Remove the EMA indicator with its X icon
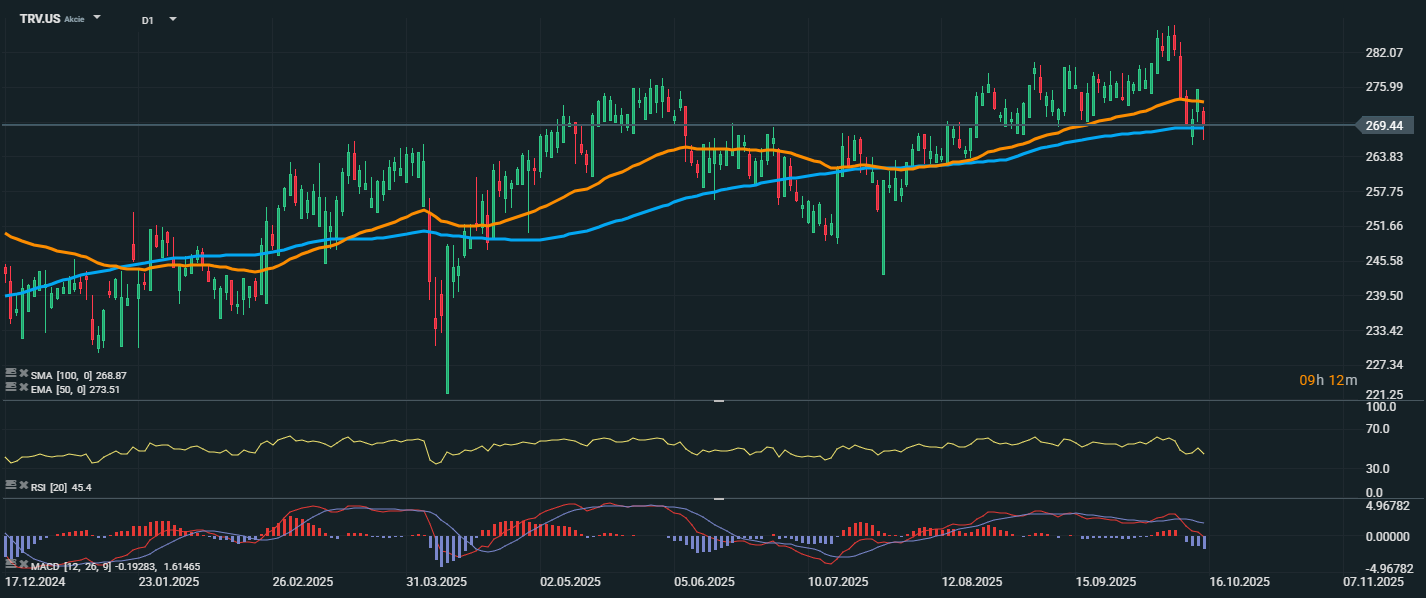 (x=23, y=388)
